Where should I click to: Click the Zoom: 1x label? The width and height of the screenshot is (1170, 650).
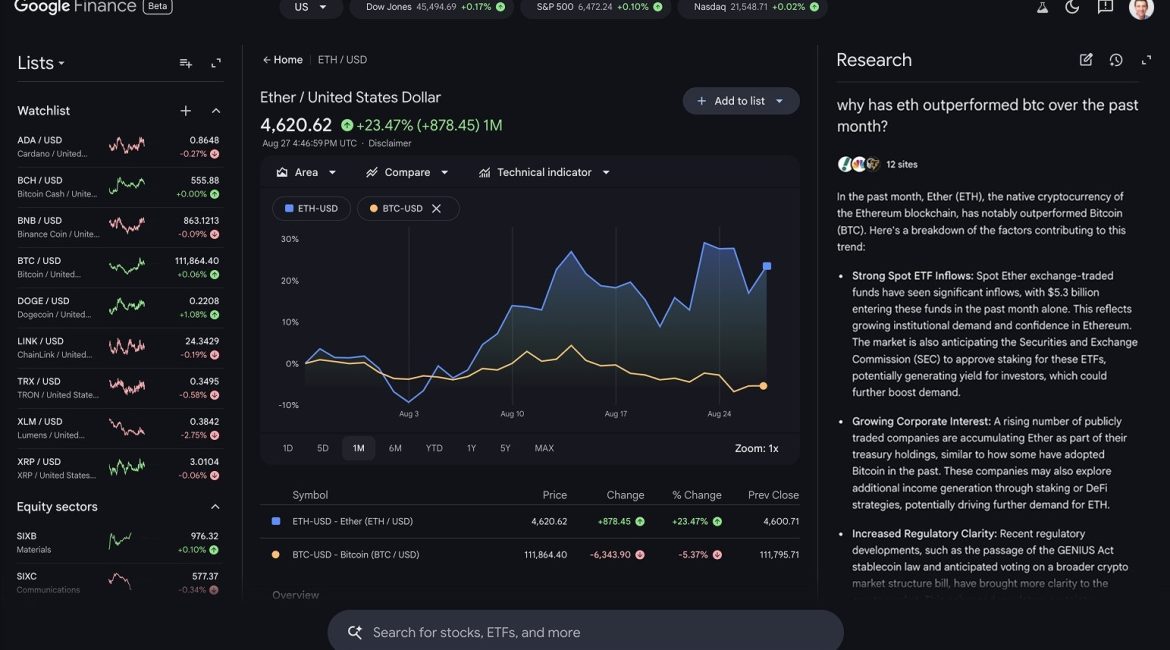pyautogui.click(x=756, y=449)
